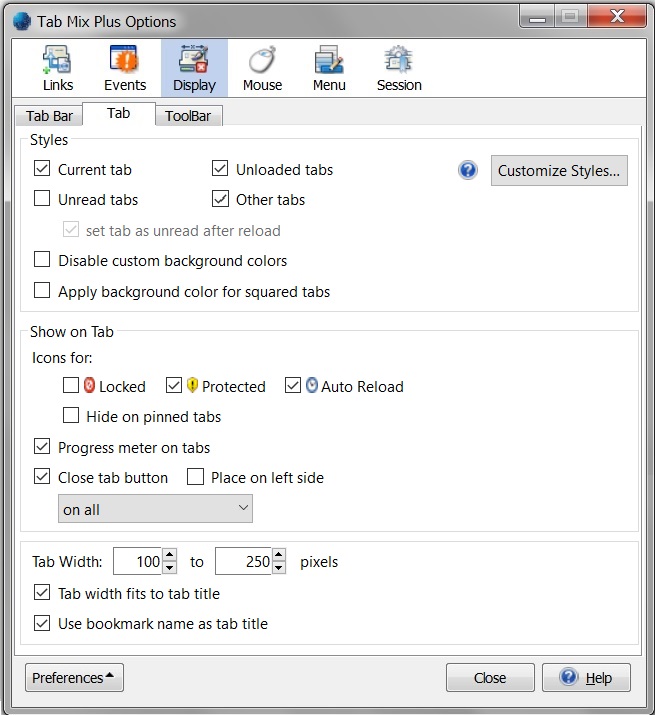This screenshot has width=655, height=715.
Task: Click the blue styles help icon
Action: pyautogui.click(x=468, y=171)
